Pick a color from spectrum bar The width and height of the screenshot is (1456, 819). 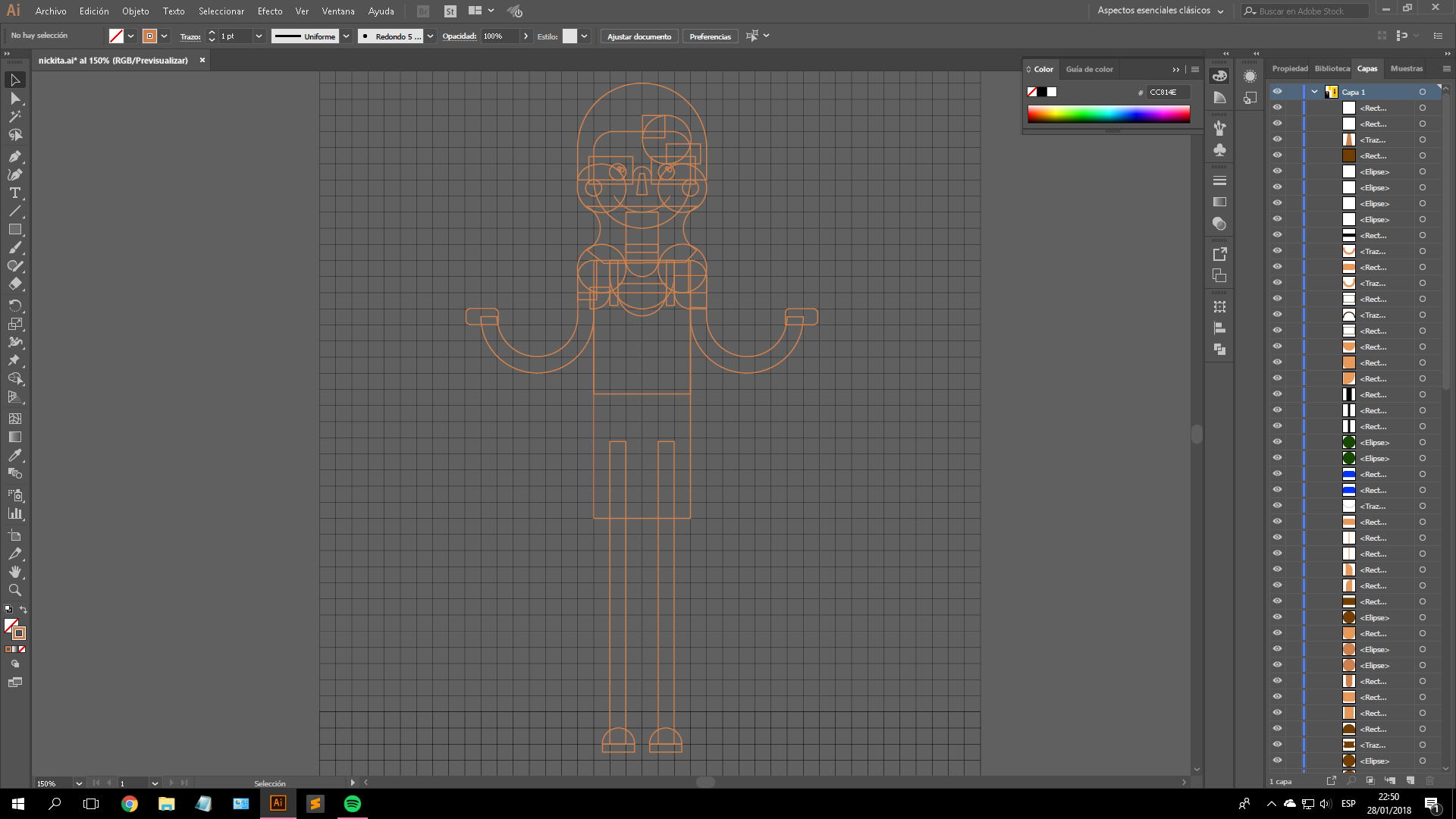tap(1108, 115)
